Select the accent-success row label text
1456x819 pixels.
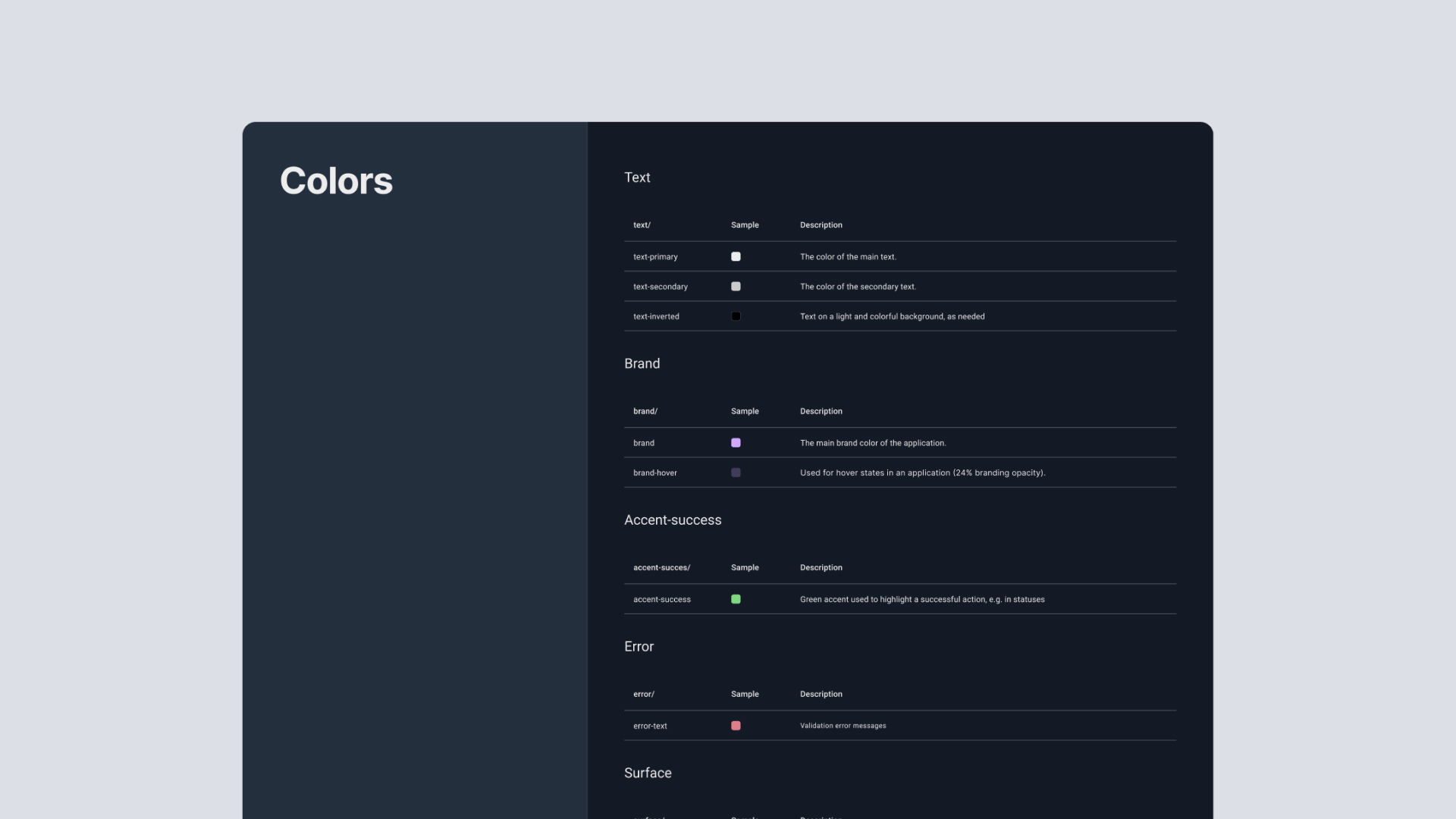[661, 599]
